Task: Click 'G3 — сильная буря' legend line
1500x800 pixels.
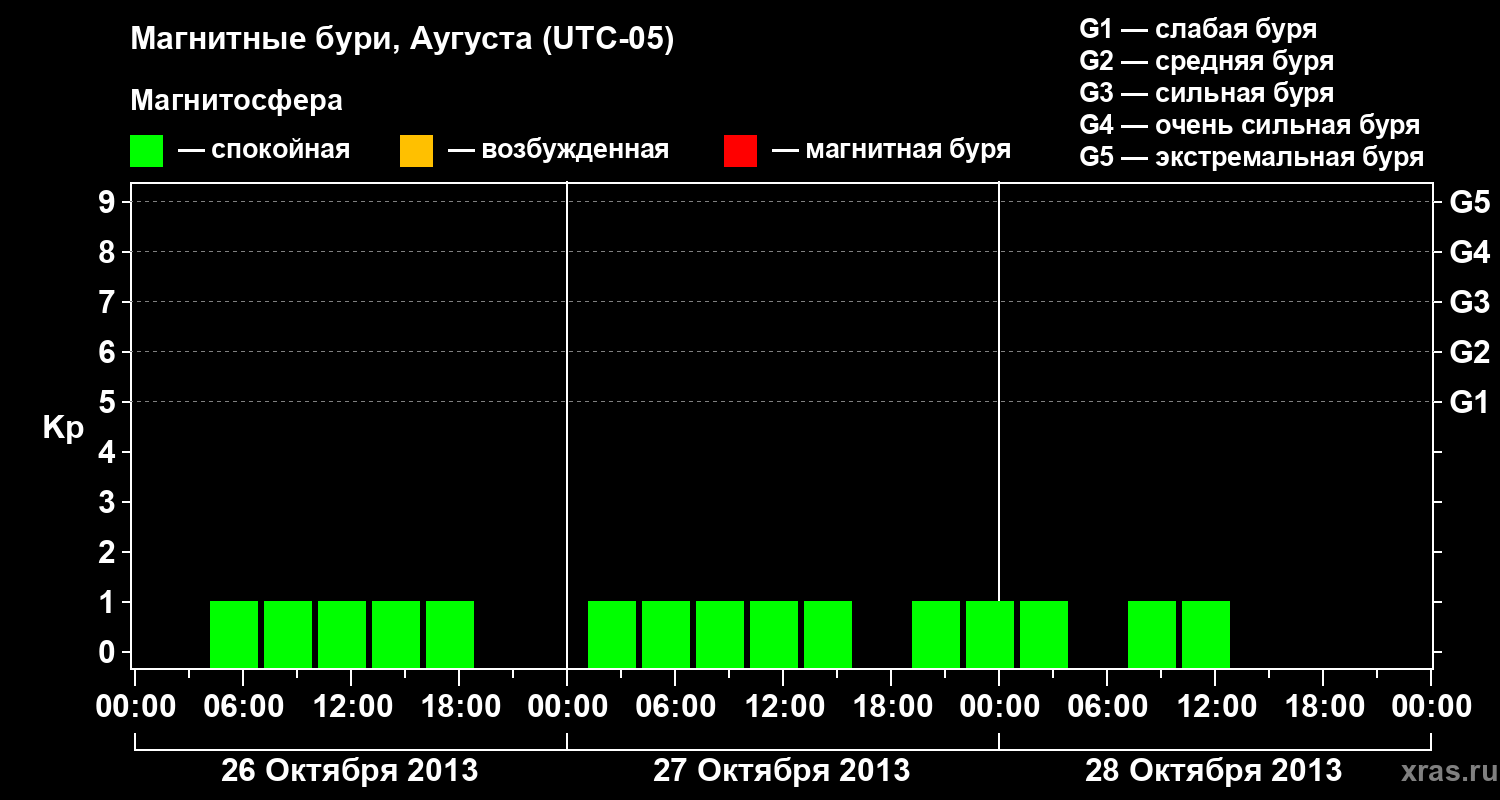Action: (x=1206, y=92)
